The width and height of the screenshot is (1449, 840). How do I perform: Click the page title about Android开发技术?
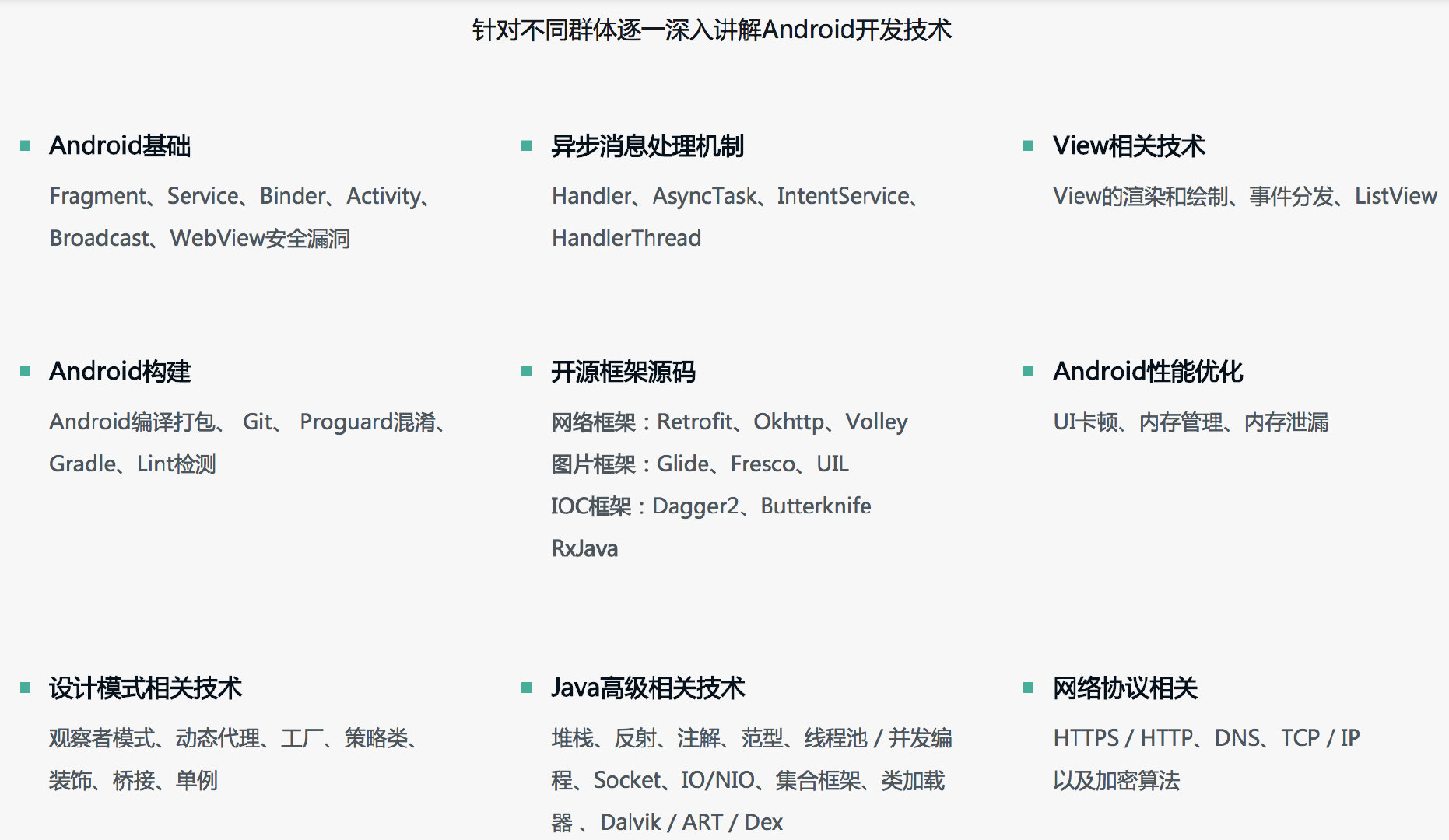coord(710,30)
